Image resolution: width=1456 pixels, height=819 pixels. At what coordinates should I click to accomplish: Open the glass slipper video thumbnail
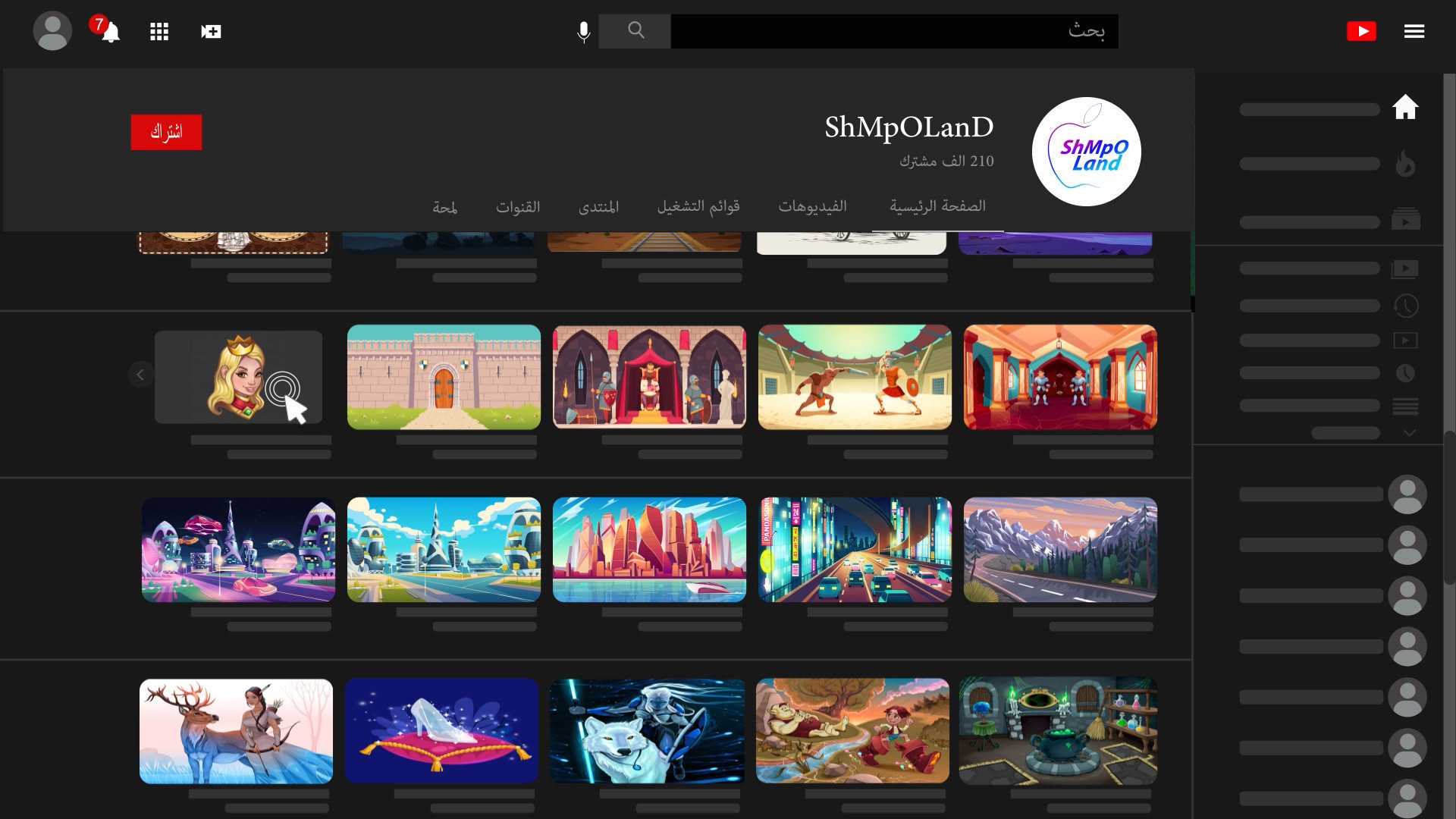[x=441, y=730]
